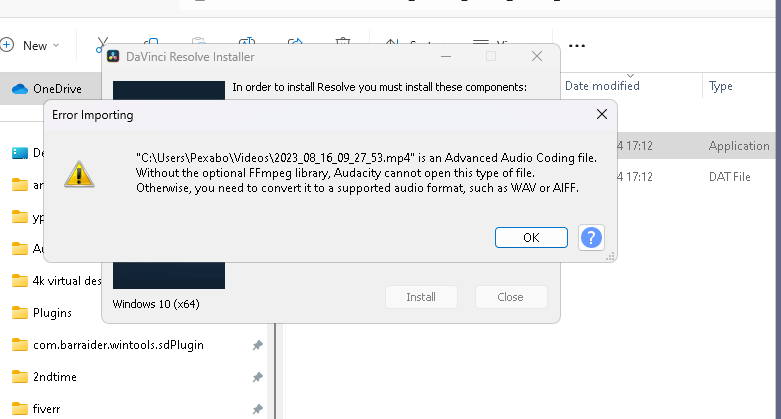This screenshot has width=781, height=419.
Task: Click the pin icon beside fiverr
Action: [258, 409]
